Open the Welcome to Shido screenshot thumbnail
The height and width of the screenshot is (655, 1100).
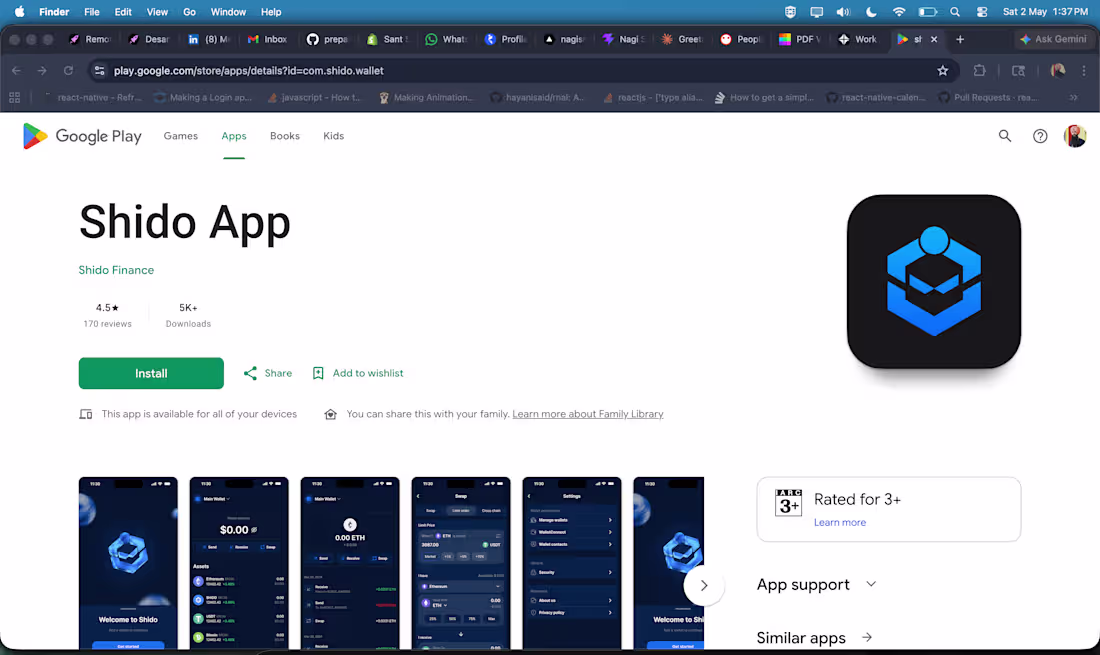point(128,563)
